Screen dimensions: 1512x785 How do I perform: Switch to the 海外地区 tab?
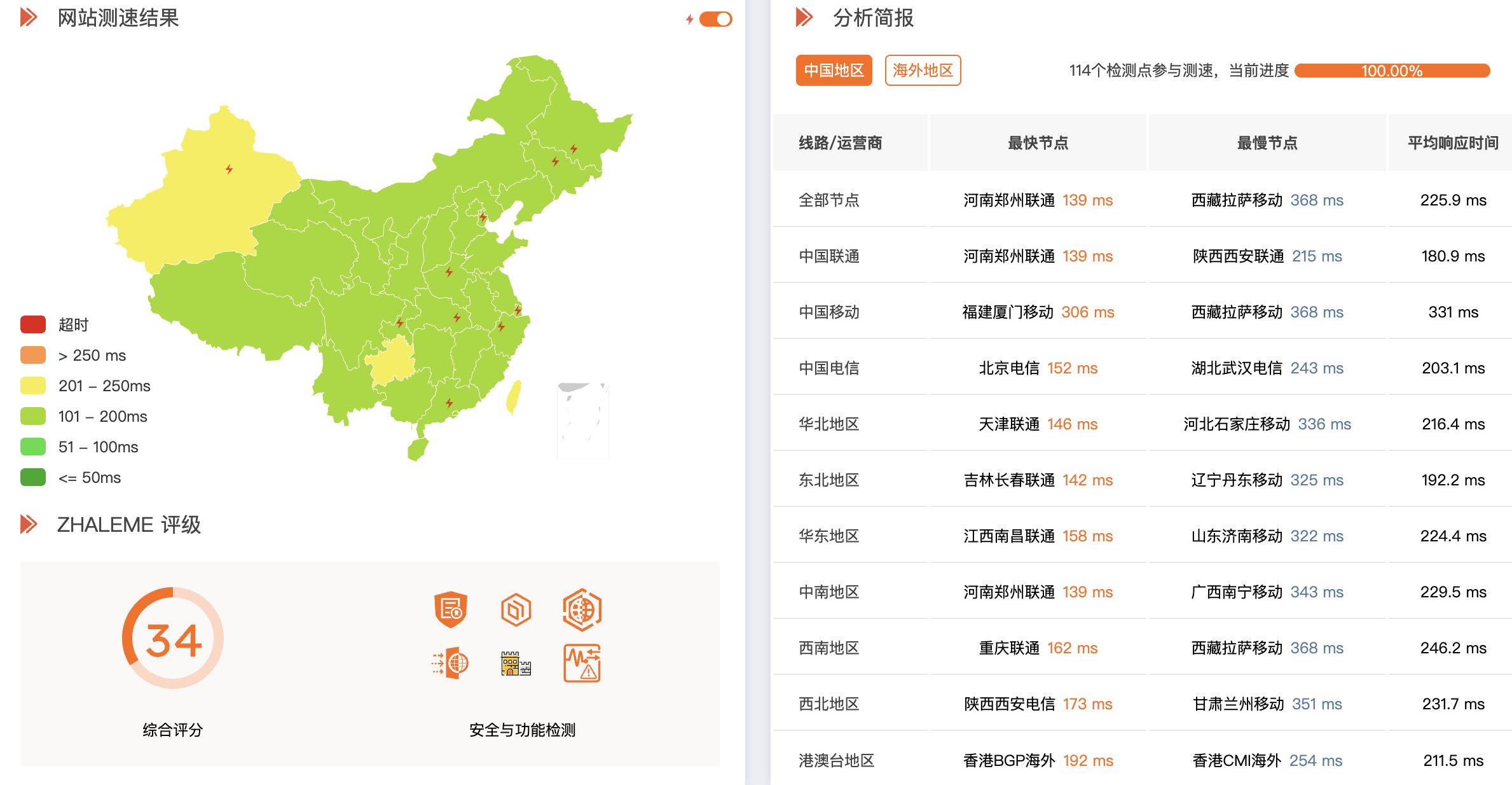point(923,70)
